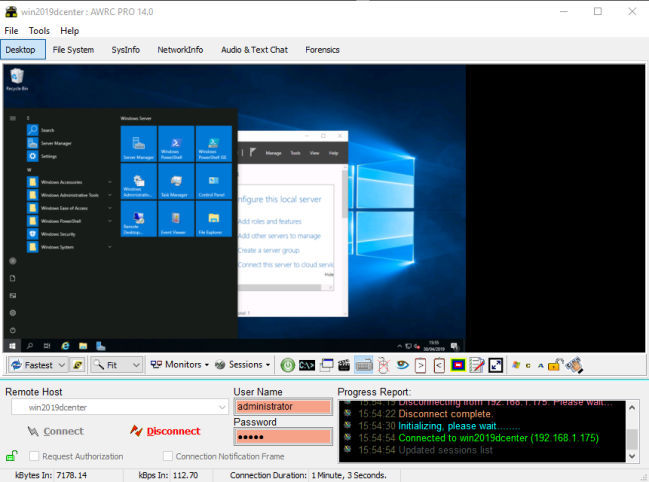Open the remote command prompt (C:\>) icon

[307, 365]
